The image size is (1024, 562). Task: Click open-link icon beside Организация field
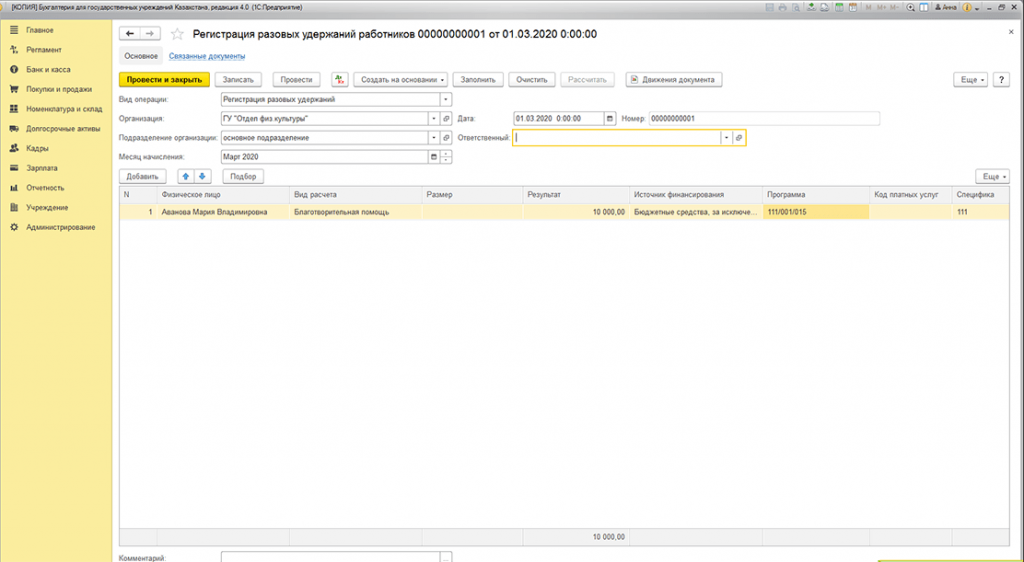pos(446,118)
